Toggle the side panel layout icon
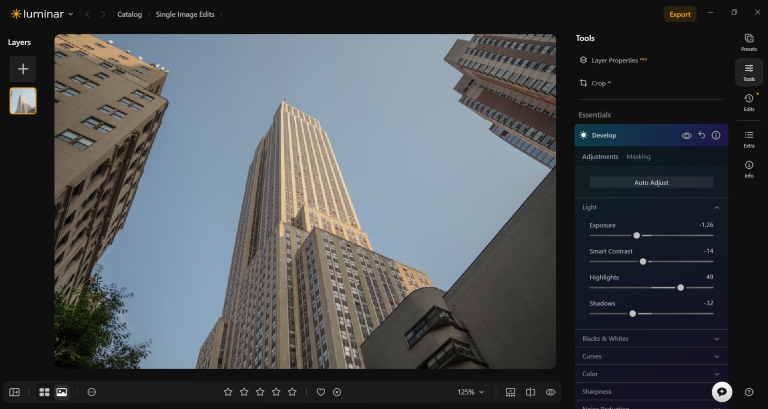This screenshot has width=768, height=409. click(x=15, y=392)
